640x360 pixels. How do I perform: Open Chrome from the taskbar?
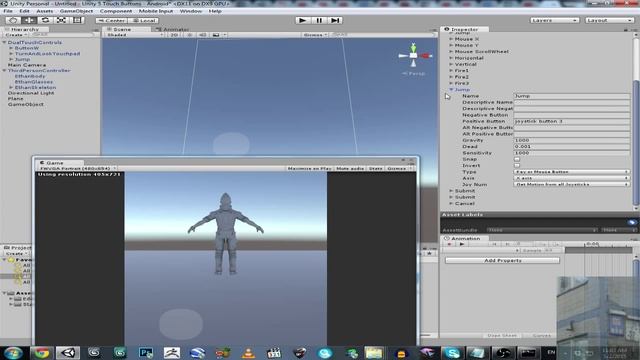[x=41, y=353]
